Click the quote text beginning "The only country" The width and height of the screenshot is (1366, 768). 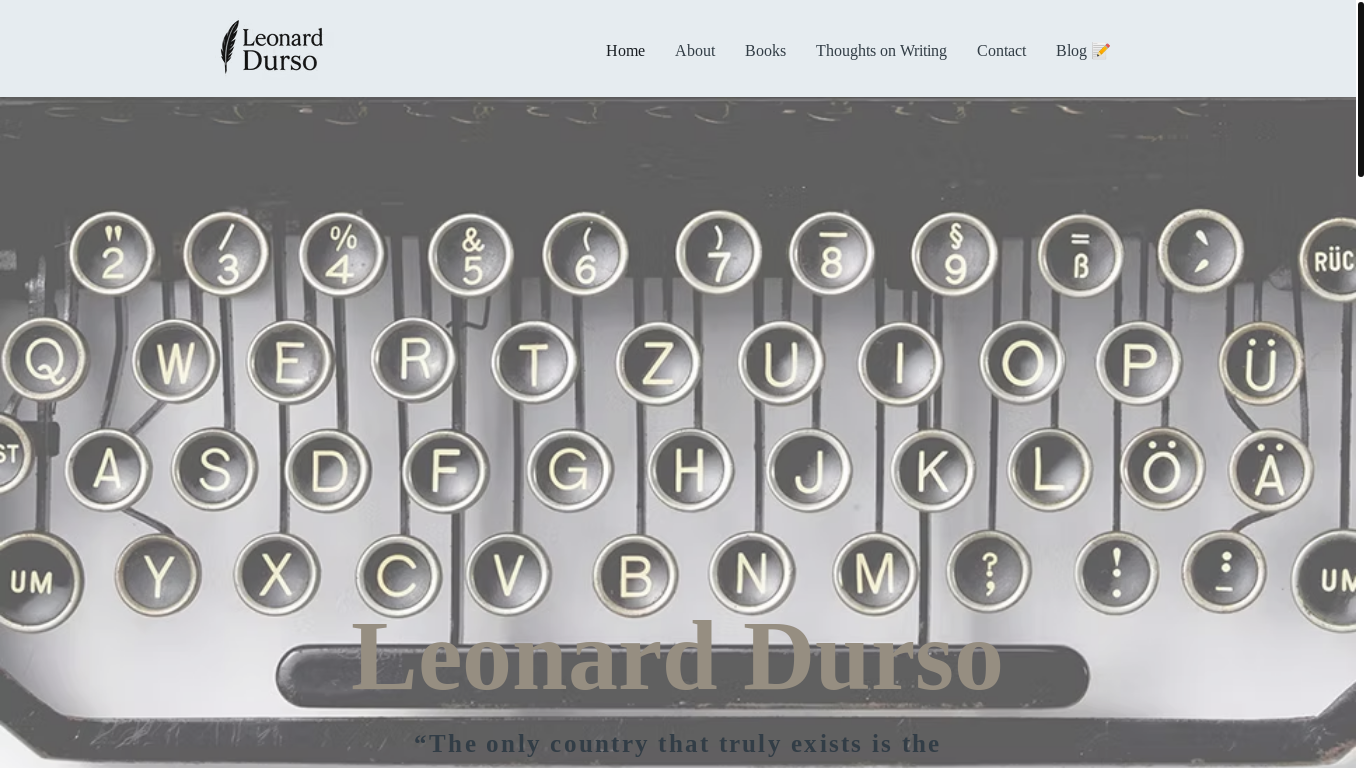[677, 744]
